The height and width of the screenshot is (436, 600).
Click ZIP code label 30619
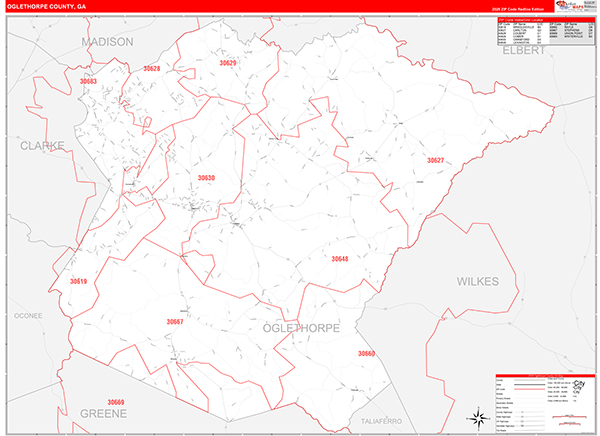[x=78, y=281]
